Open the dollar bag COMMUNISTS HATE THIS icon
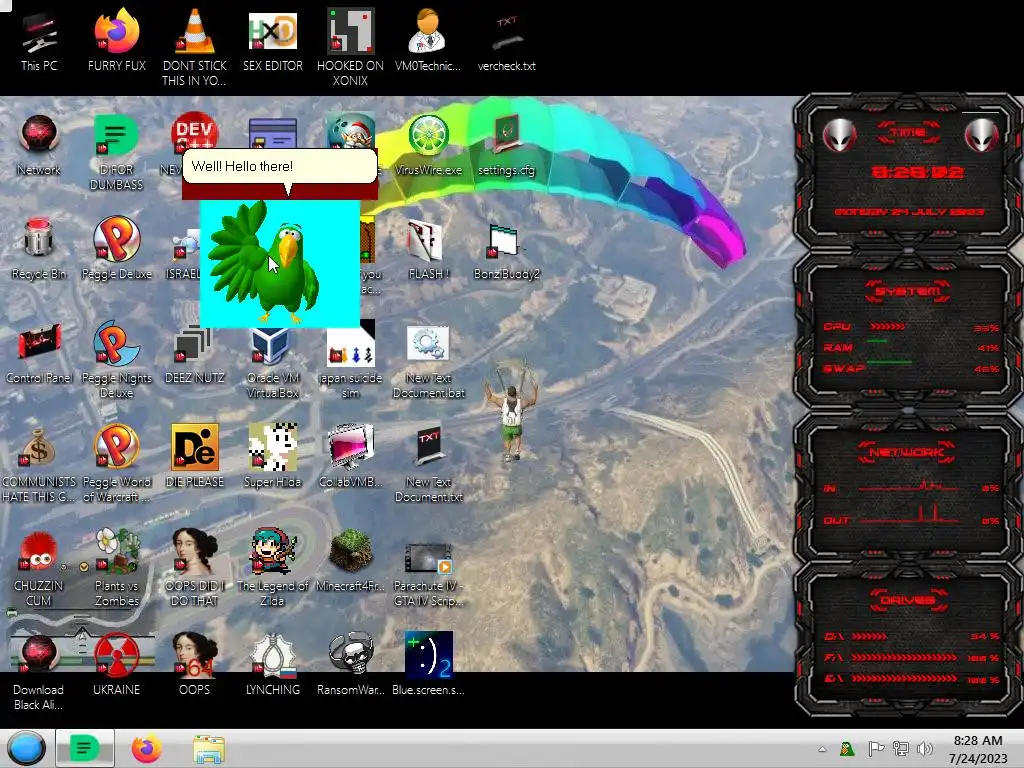The width and height of the screenshot is (1024, 768). pyautogui.click(x=39, y=464)
